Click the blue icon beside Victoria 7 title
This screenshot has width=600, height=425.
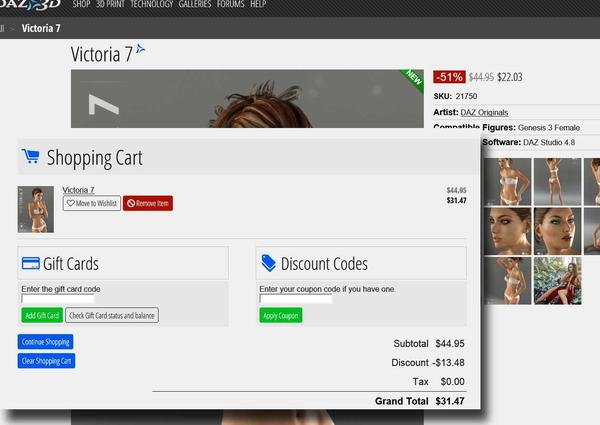click(140, 49)
